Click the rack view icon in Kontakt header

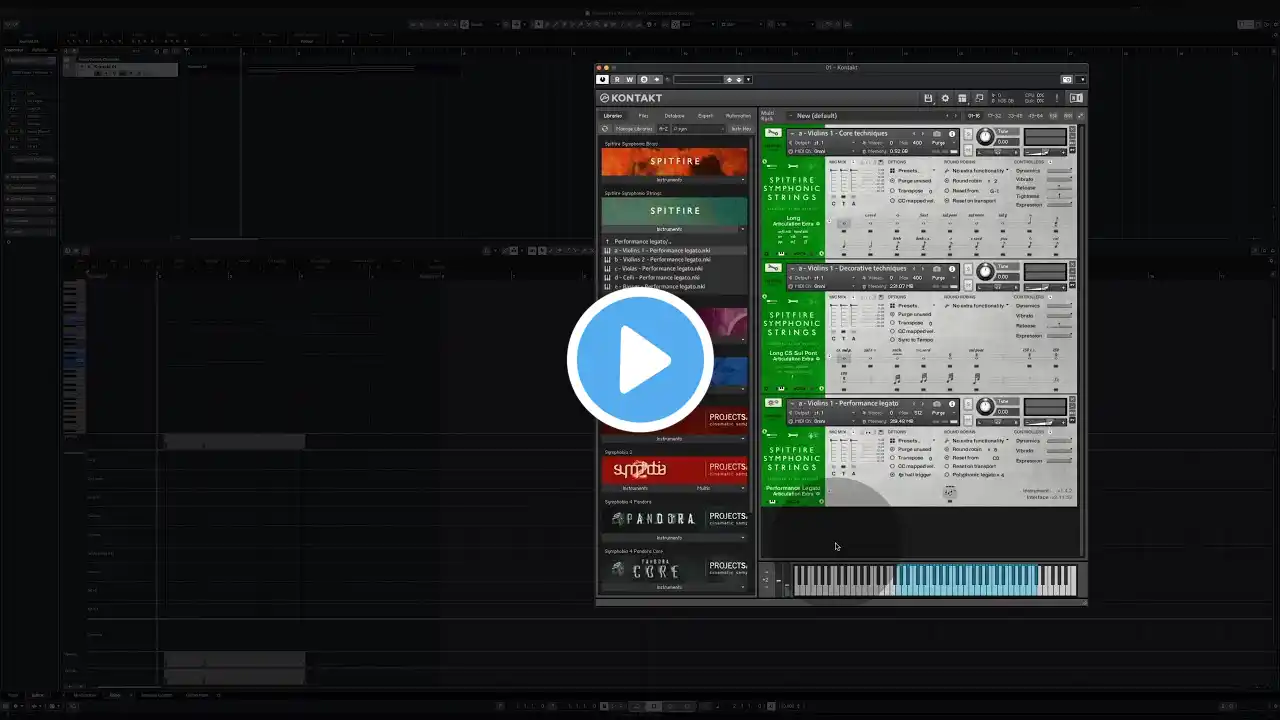(x=962, y=98)
